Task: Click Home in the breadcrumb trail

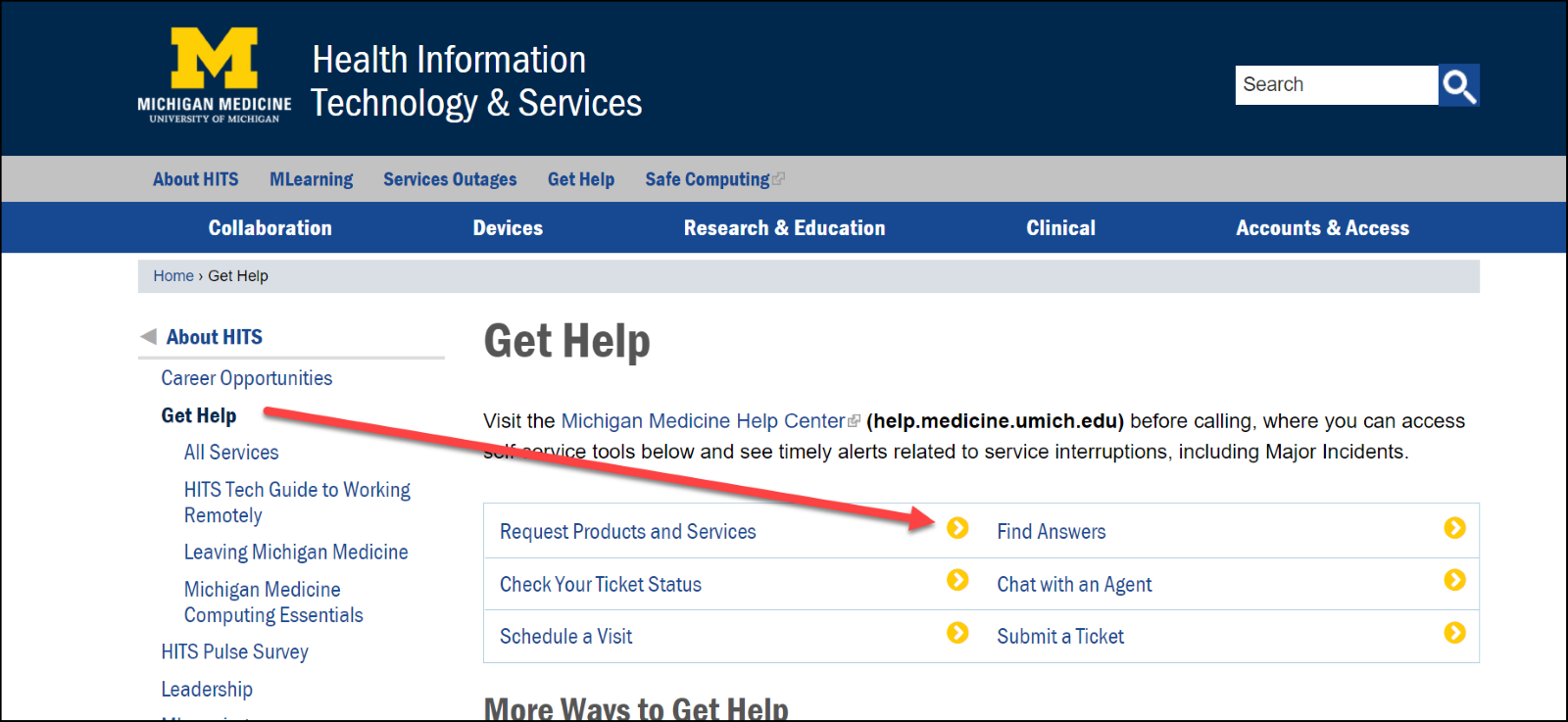Action: click(173, 276)
